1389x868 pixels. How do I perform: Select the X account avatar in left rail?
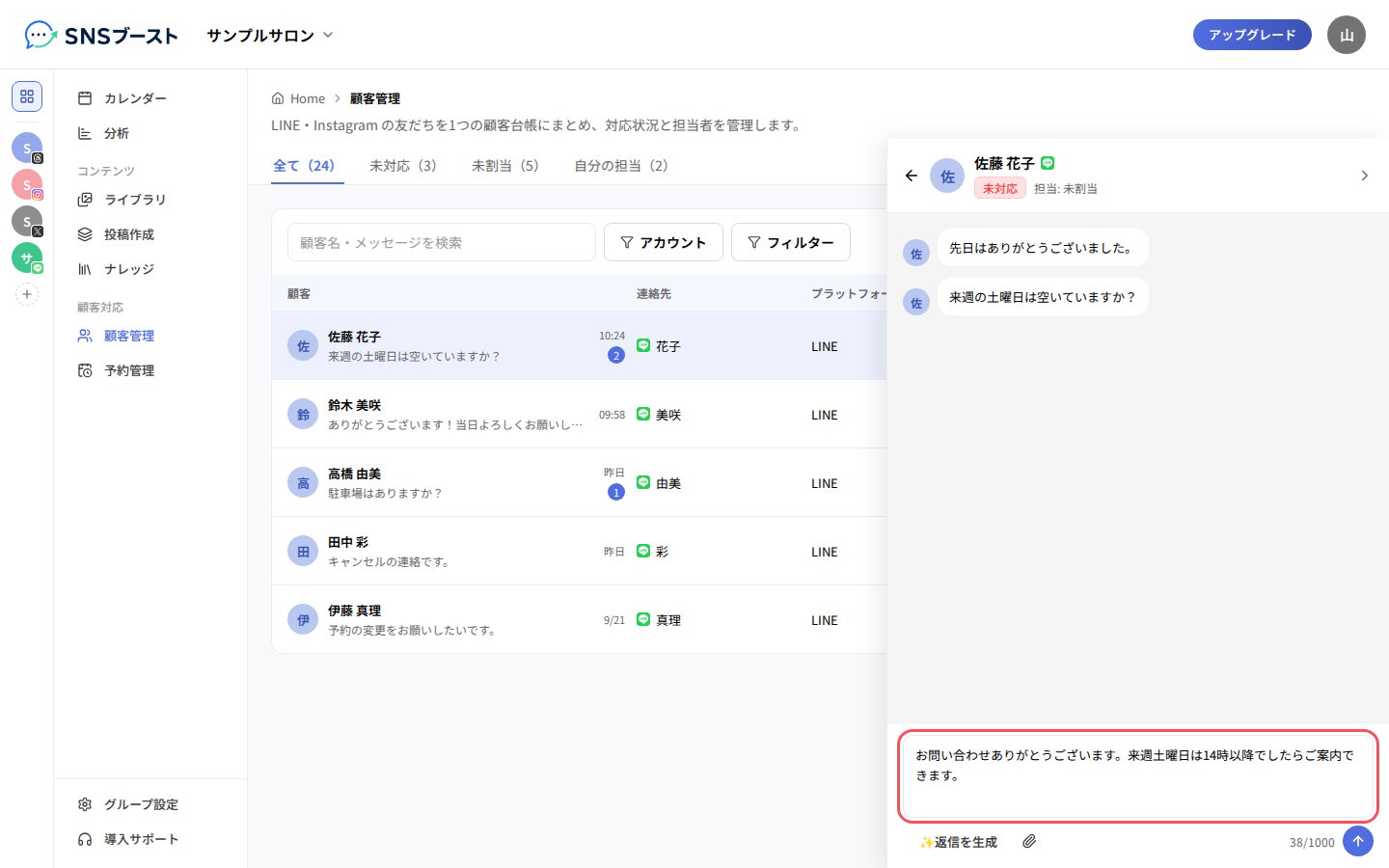click(27, 221)
